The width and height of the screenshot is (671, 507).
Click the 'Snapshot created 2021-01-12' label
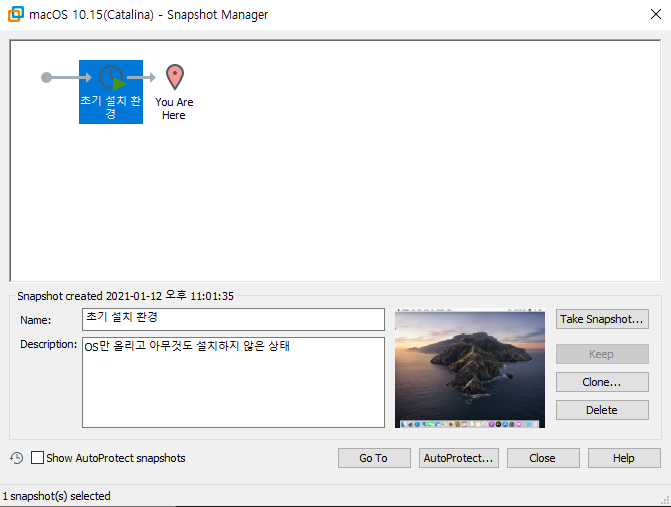pos(125,296)
